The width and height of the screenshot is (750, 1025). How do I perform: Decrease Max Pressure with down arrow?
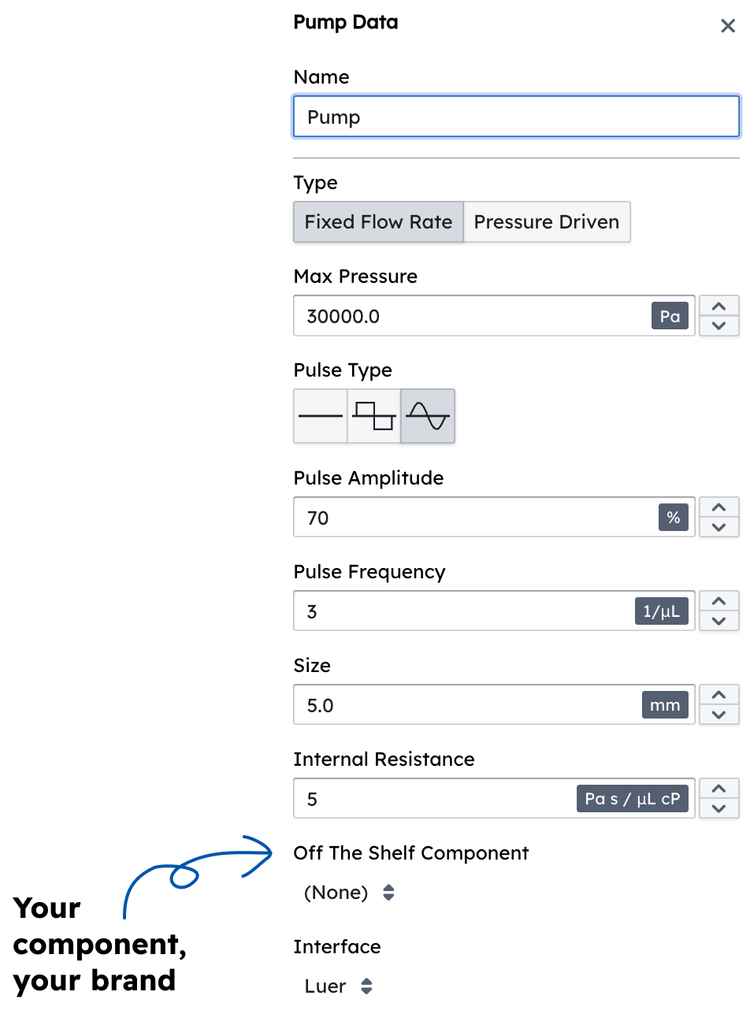[x=718, y=326]
